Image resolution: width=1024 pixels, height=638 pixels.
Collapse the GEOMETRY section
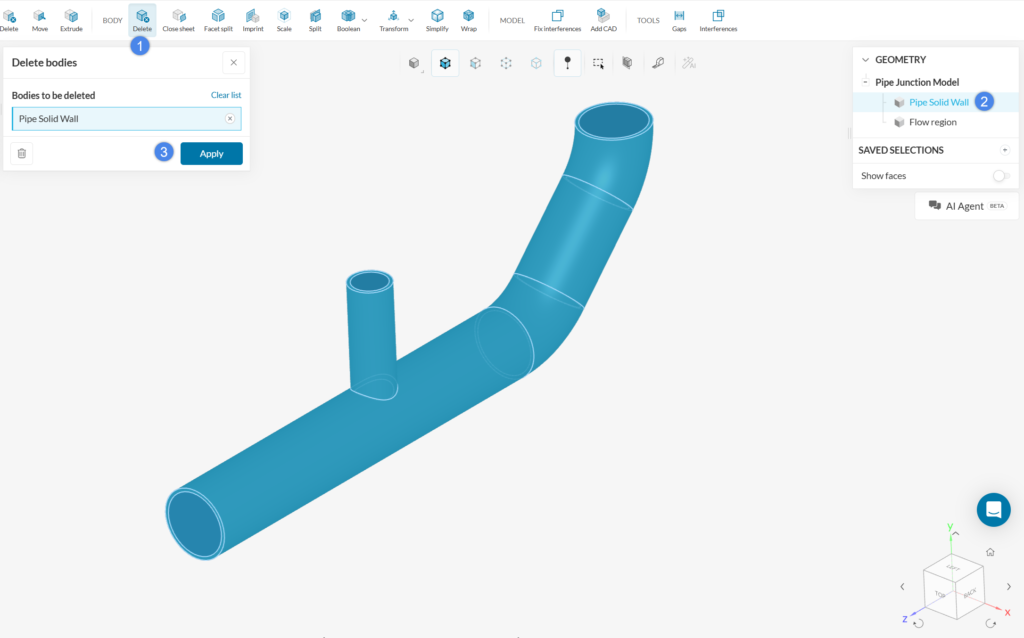pos(864,59)
